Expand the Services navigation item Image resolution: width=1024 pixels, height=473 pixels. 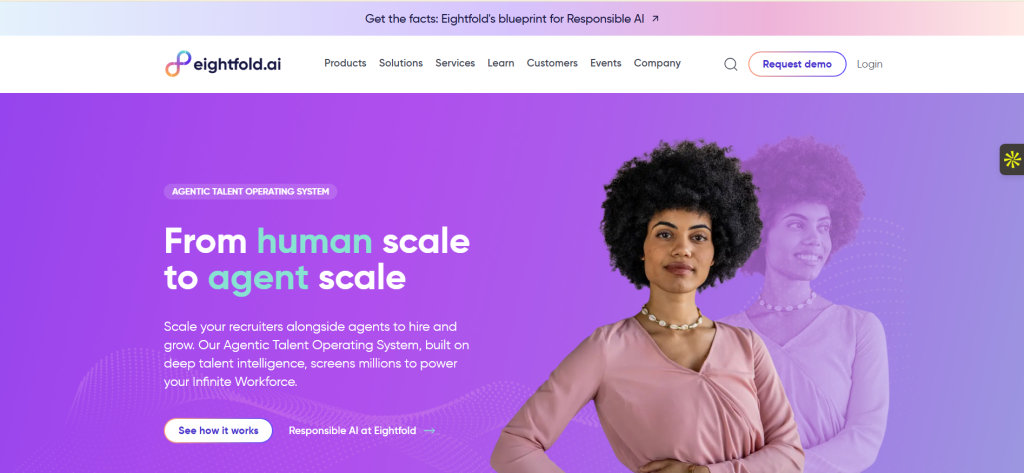455,63
